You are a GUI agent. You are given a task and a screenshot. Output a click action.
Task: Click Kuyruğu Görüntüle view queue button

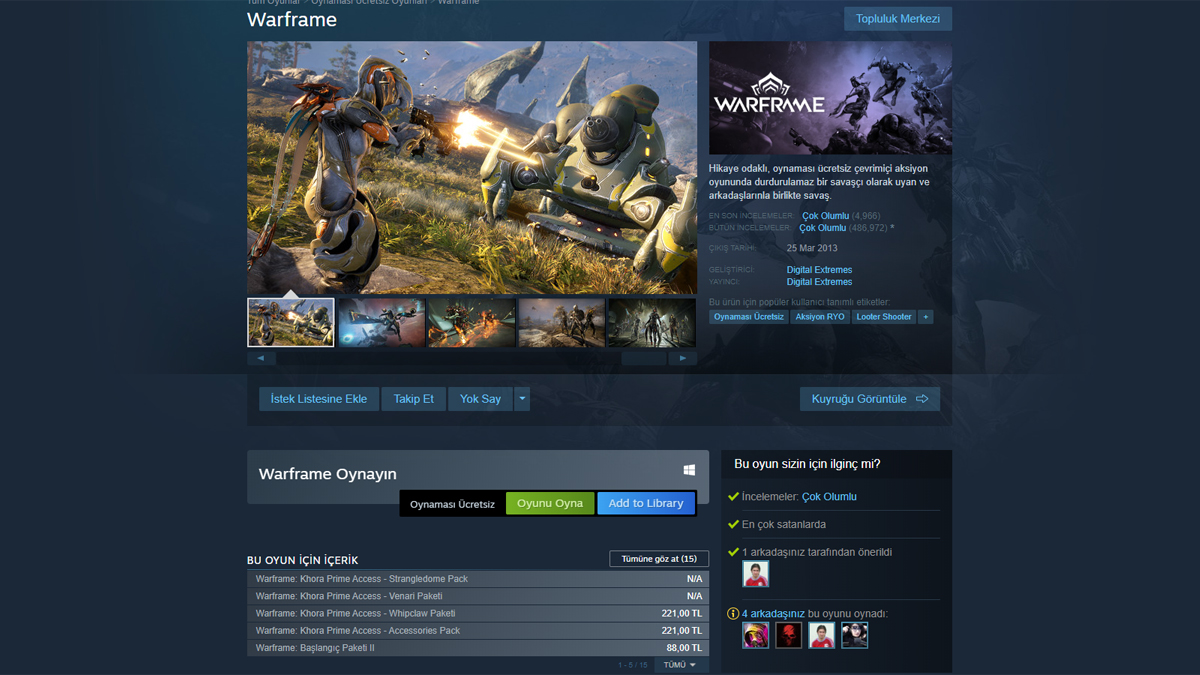point(869,399)
